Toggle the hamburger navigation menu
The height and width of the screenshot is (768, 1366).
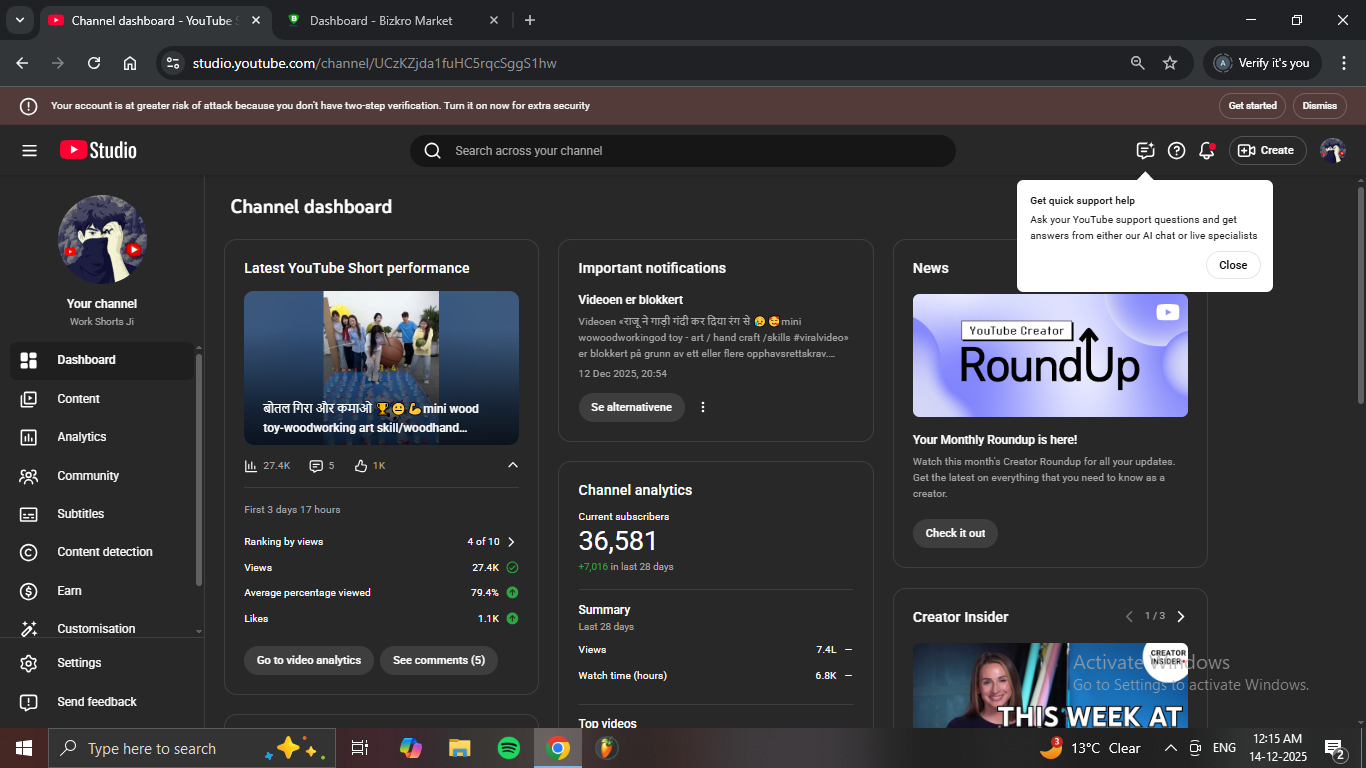[29, 150]
